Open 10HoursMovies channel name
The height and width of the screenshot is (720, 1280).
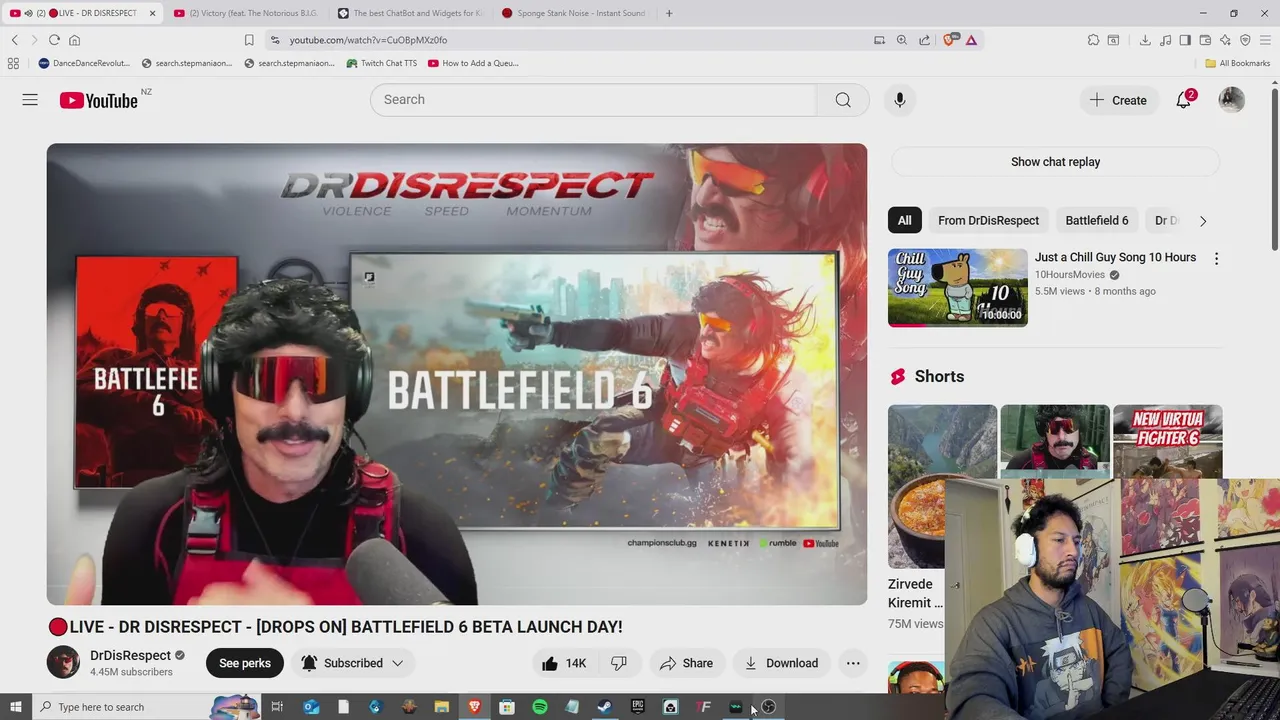pyautogui.click(x=1069, y=274)
